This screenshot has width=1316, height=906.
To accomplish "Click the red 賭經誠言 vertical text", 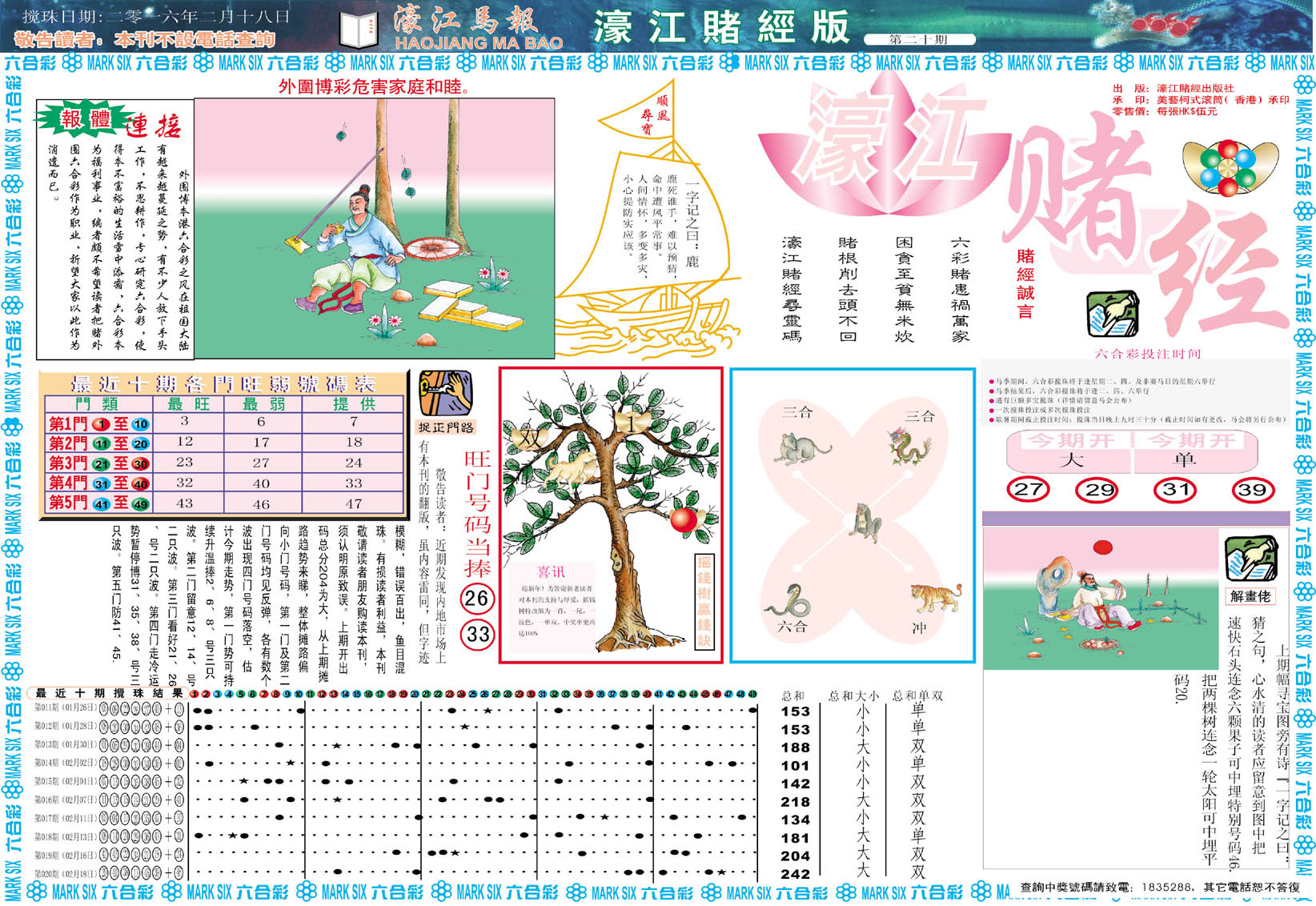I will [x=1025, y=284].
